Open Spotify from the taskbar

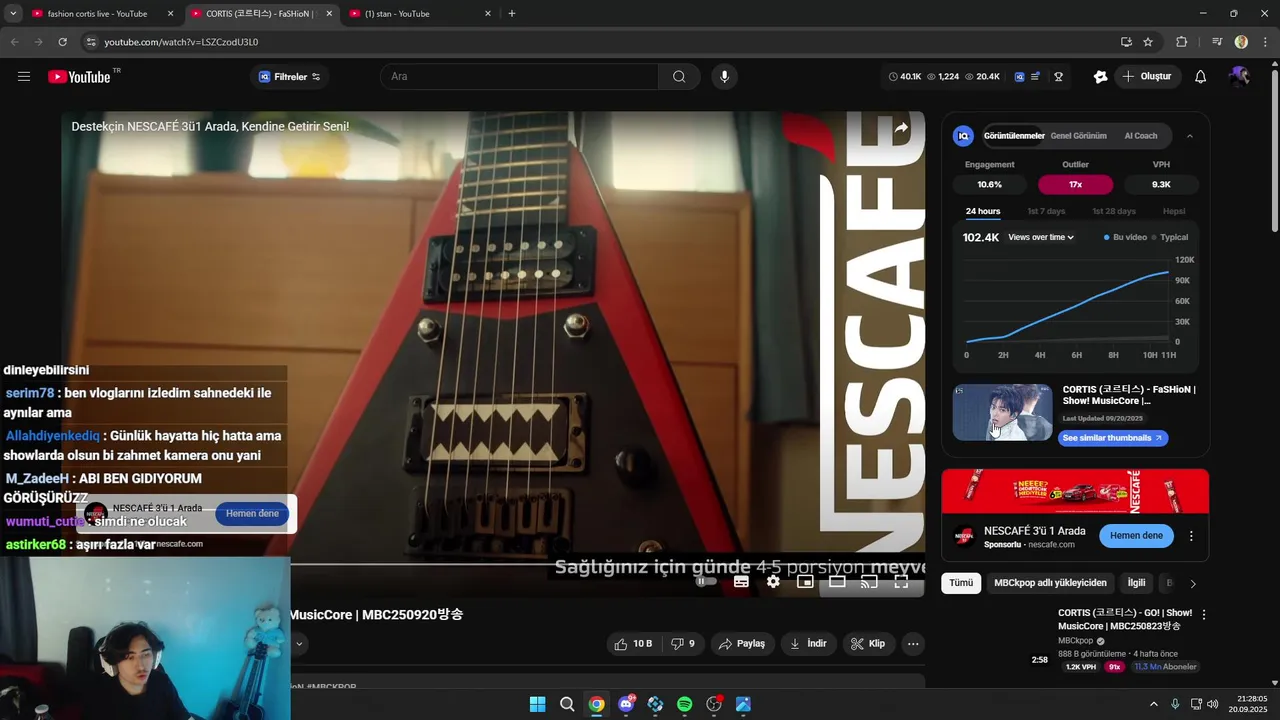685,704
